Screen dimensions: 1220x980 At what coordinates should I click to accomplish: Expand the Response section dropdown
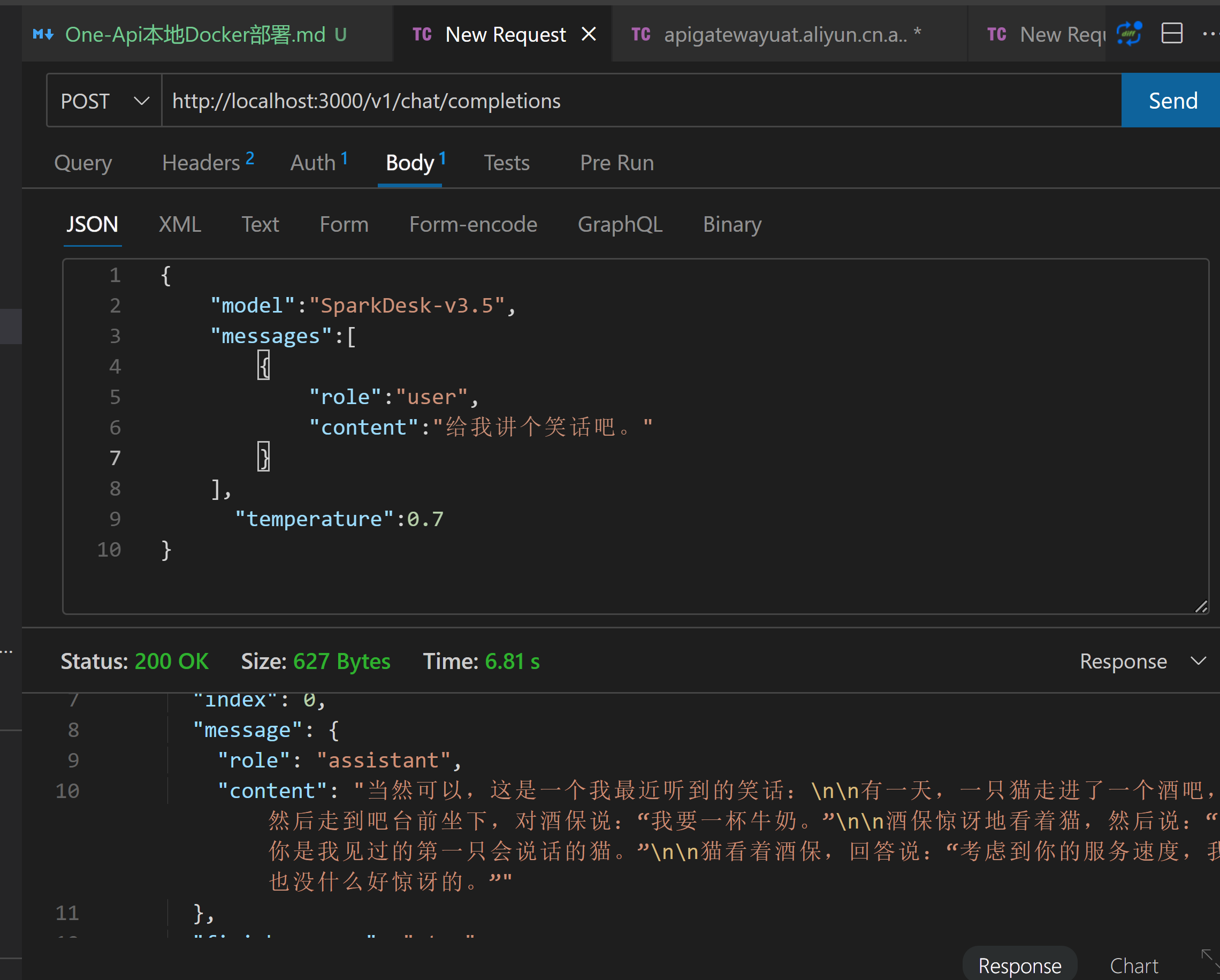coord(1198,660)
